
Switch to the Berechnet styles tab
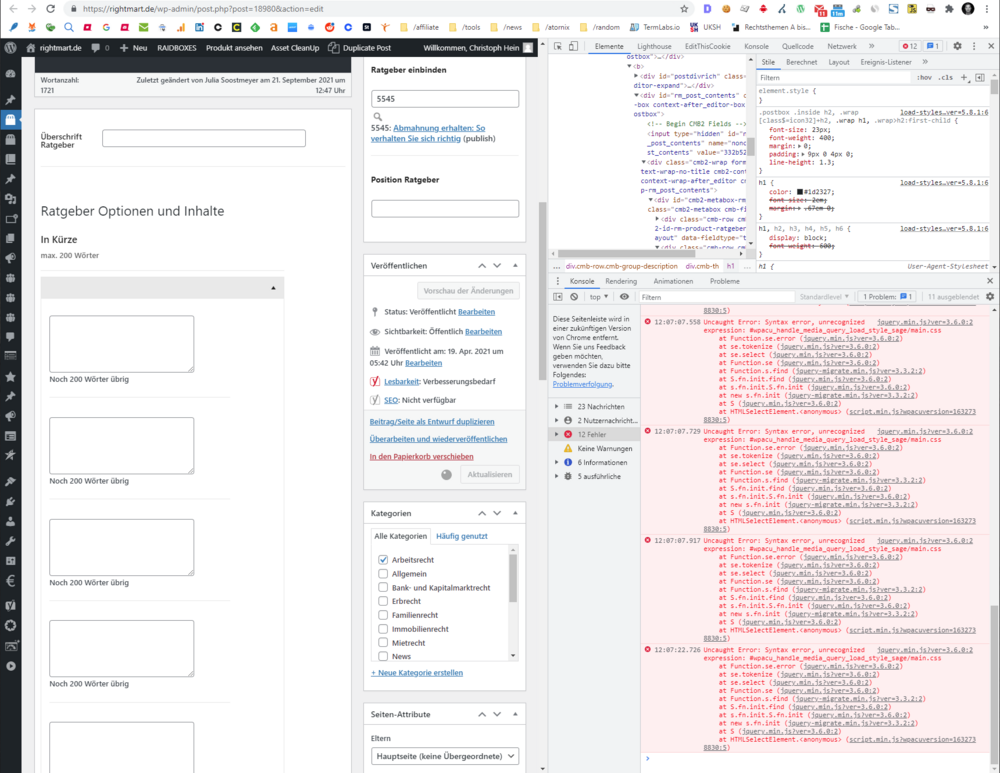pos(801,62)
